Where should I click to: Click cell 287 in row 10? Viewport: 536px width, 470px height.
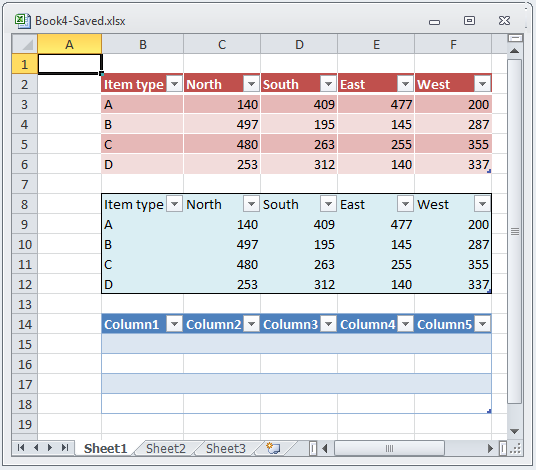click(x=453, y=244)
